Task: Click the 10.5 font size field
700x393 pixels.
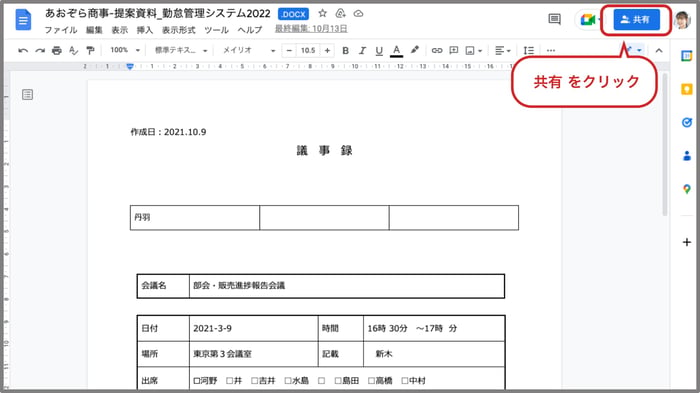Action: [x=308, y=50]
